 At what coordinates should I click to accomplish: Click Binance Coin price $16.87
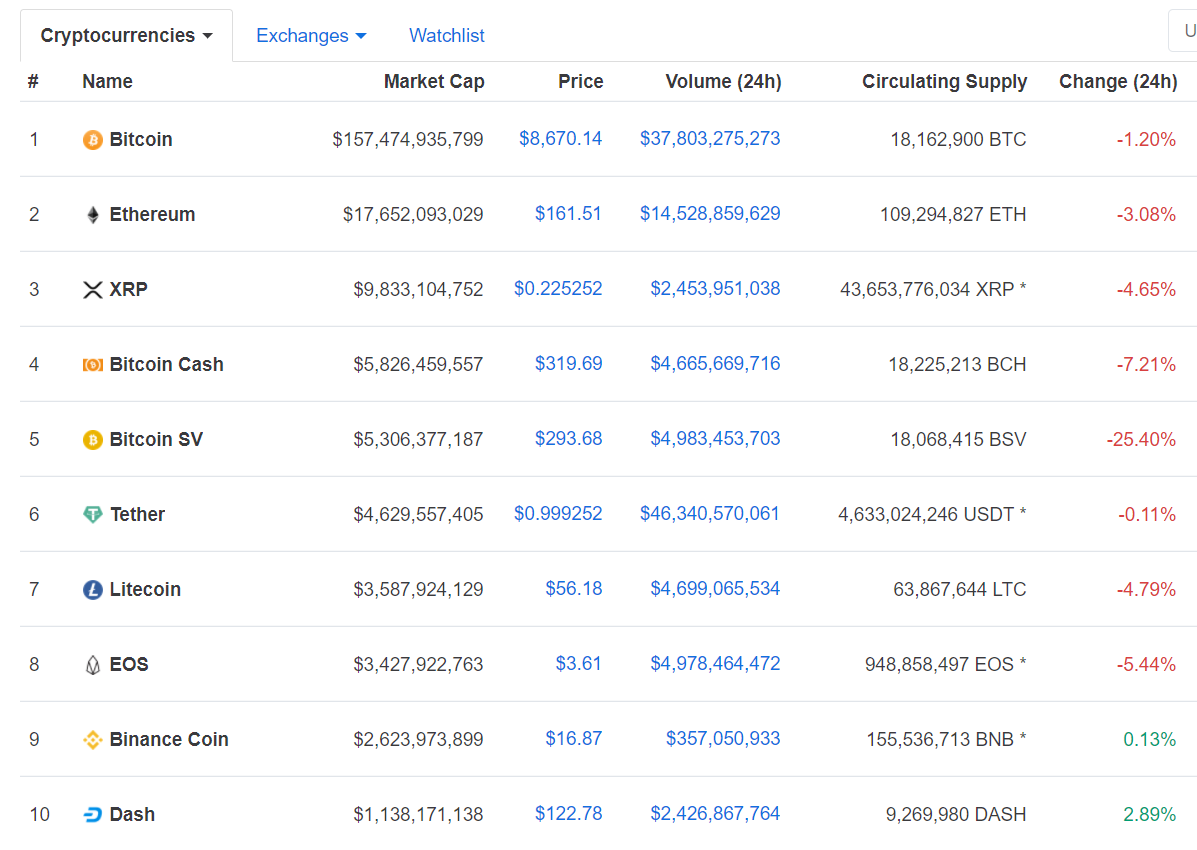[x=573, y=738]
